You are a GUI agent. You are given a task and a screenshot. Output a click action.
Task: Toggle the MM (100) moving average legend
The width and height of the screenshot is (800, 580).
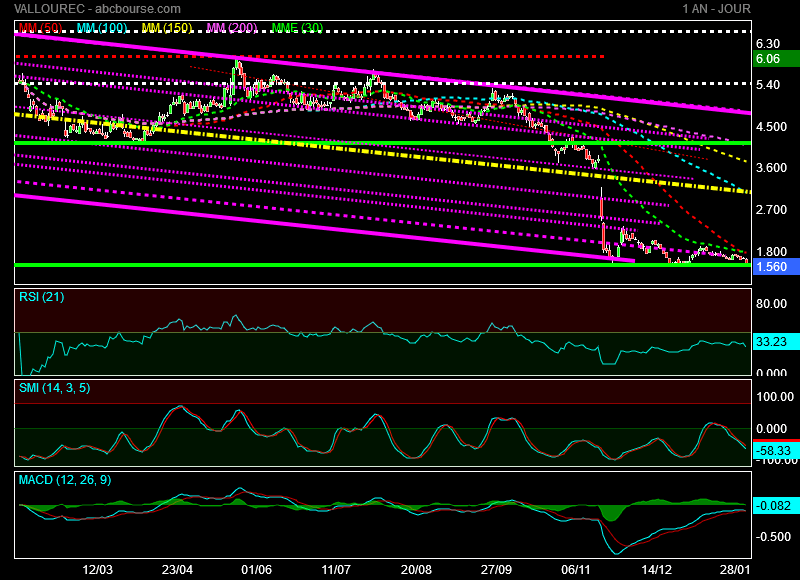[x=103, y=28]
